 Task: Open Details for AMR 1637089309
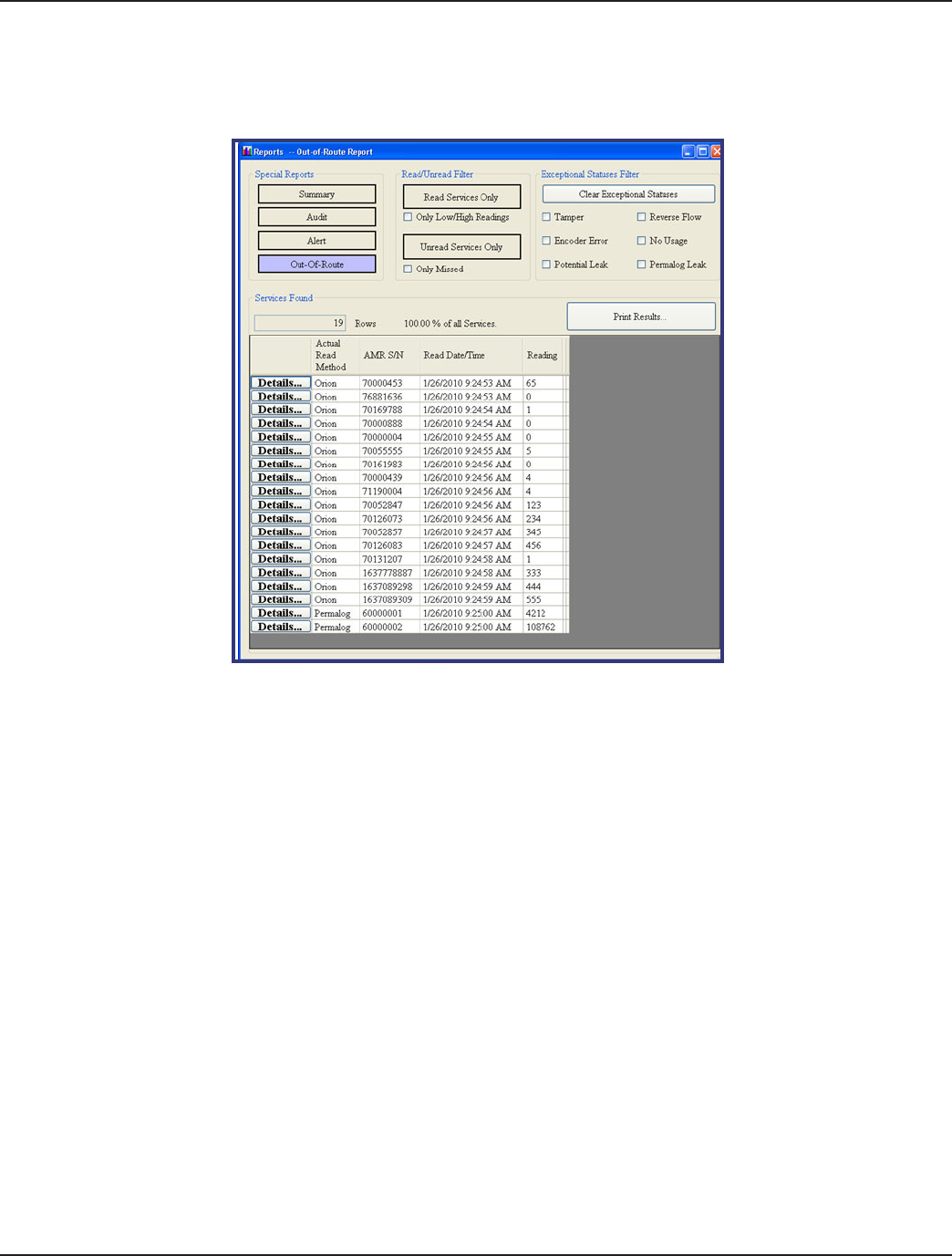pyautogui.click(x=281, y=599)
